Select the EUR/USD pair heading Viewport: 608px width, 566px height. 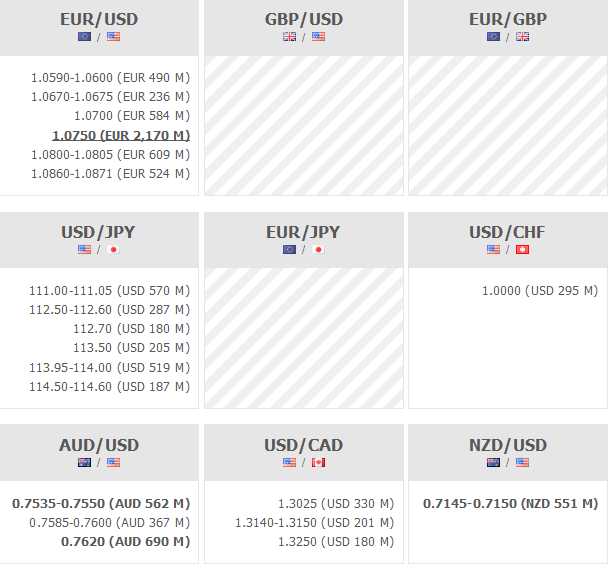[99, 19]
